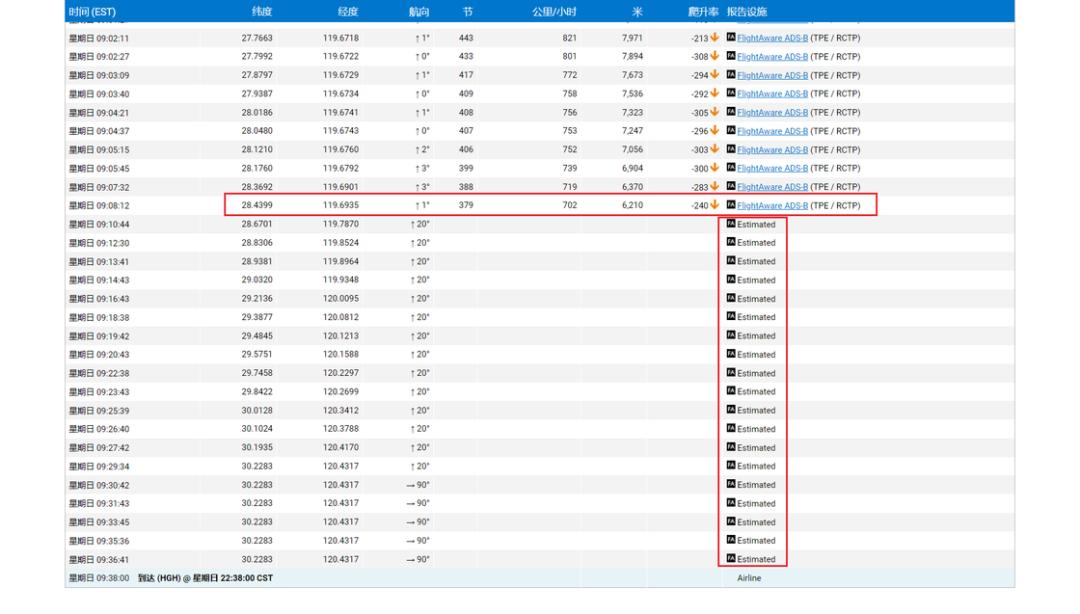Image resolution: width=1080 pixels, height=614 pixels.
Task: Open FlightAware ADS-B link in 09:04:37 row
Action: pos(772,131)
